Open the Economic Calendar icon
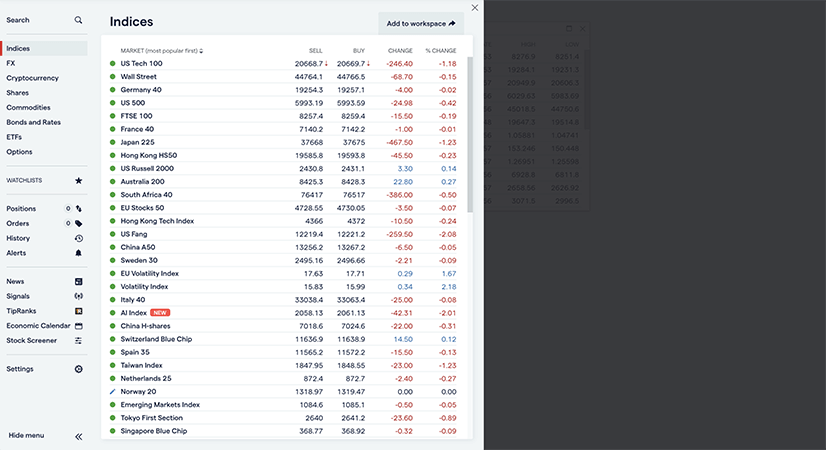The height and width of the screenshot is (450, 826). 79,325
